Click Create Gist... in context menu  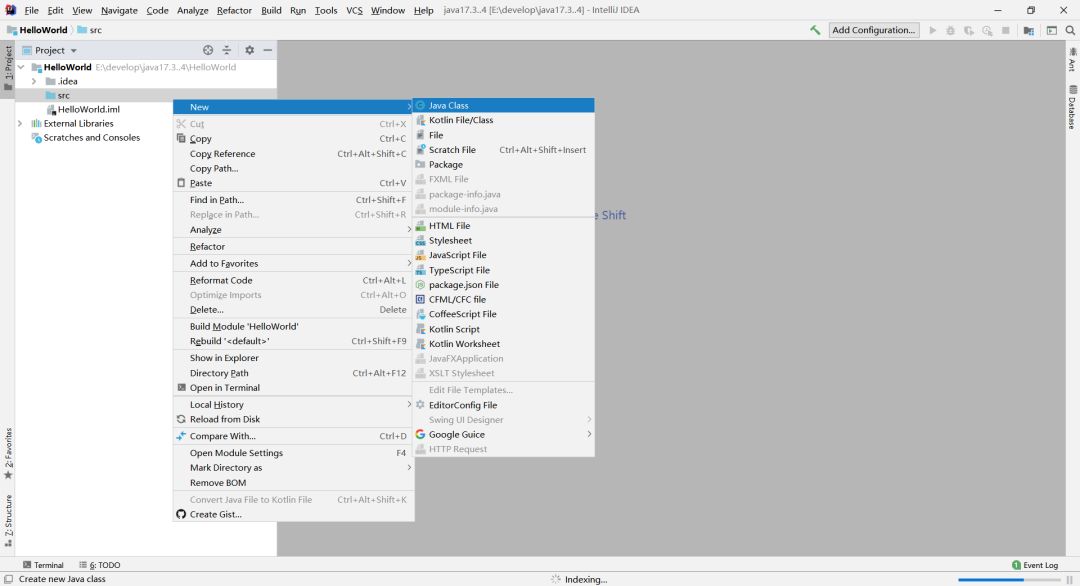tap(293, 514)
